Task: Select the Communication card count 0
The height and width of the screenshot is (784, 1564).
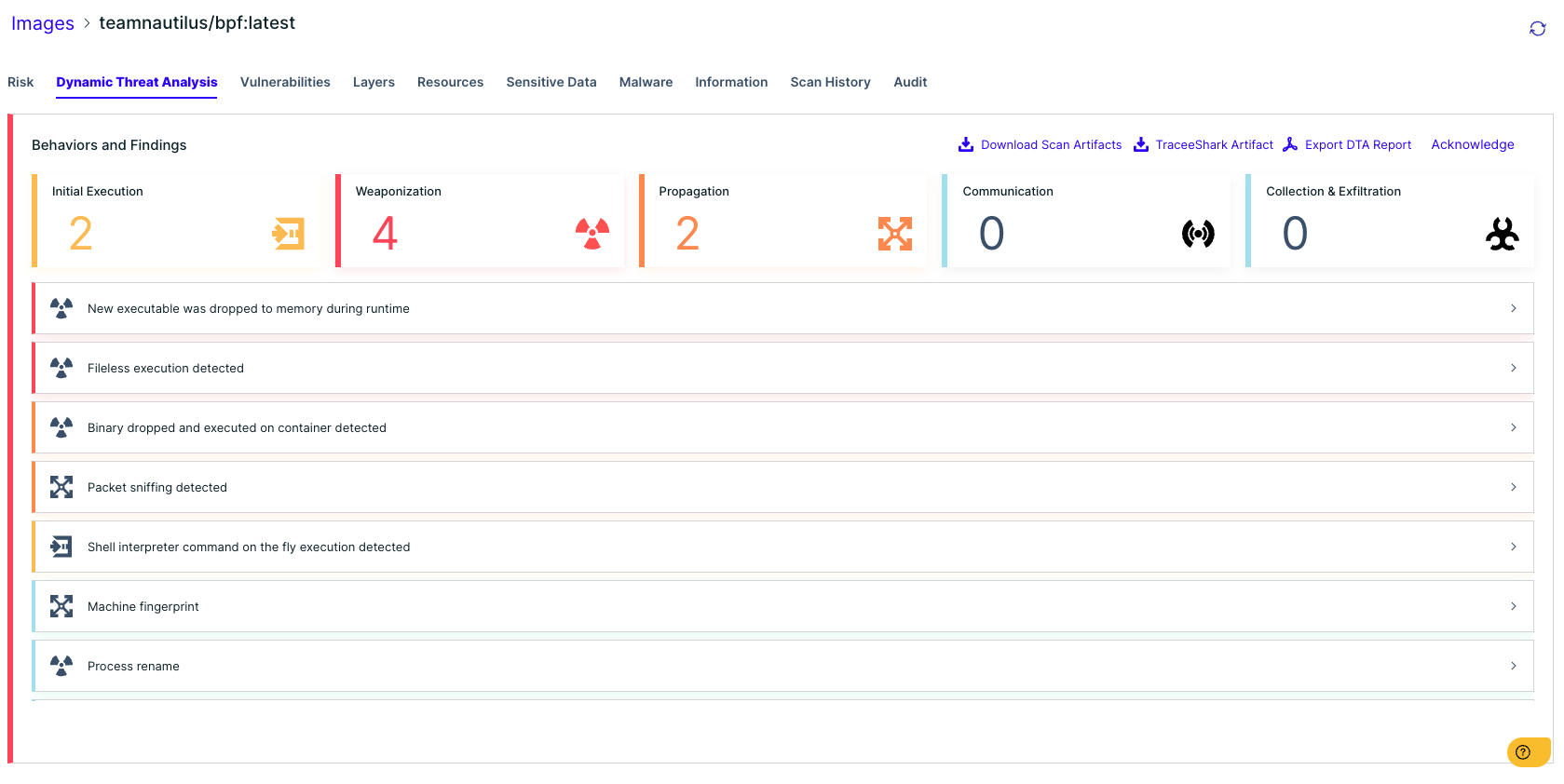Action: tap(992, 233)
